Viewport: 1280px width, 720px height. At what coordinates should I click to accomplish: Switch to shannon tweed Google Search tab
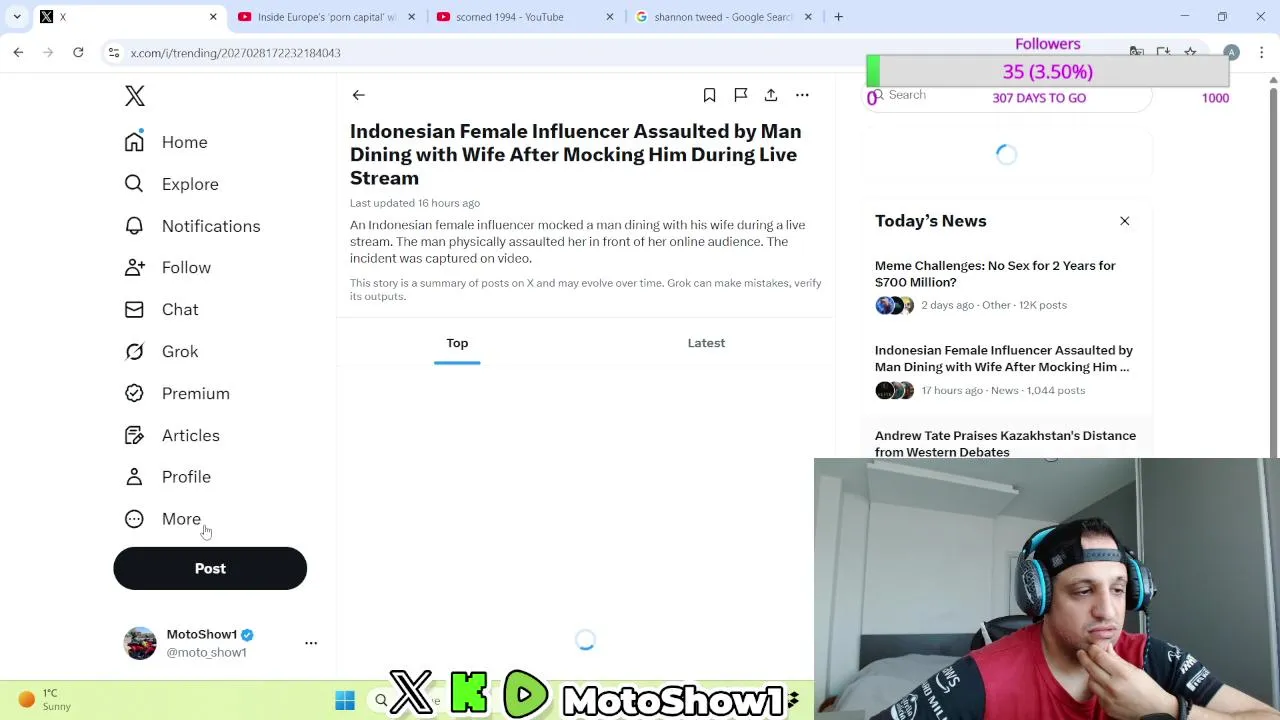(x=724, y=17)
